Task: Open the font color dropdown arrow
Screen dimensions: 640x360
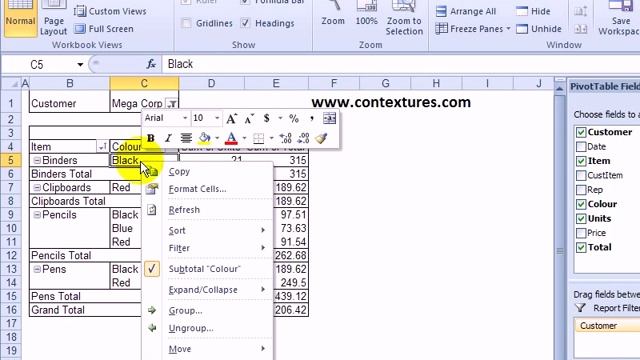Action: pos(244,138)
